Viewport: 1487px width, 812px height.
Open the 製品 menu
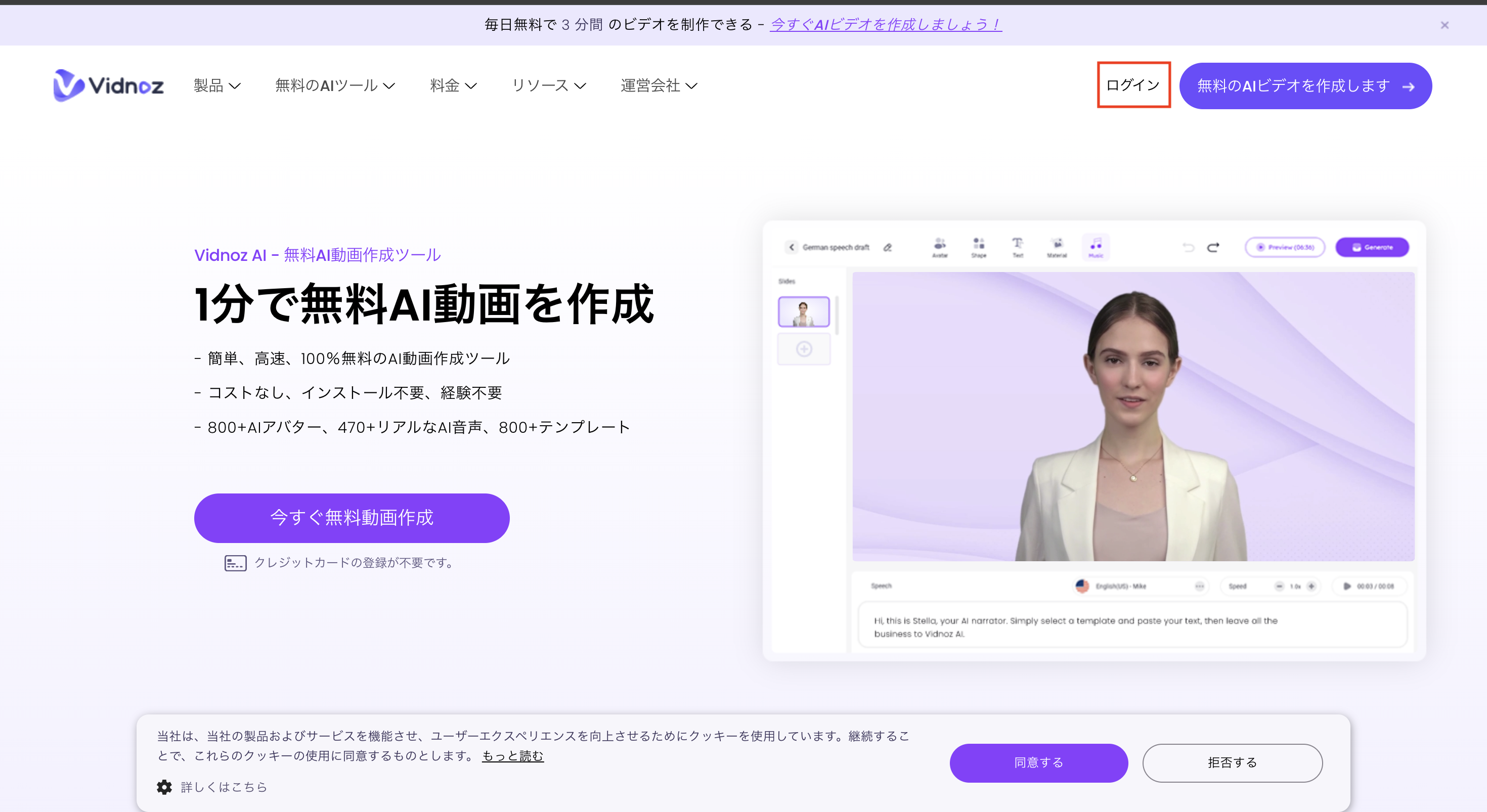pos(216,85)
